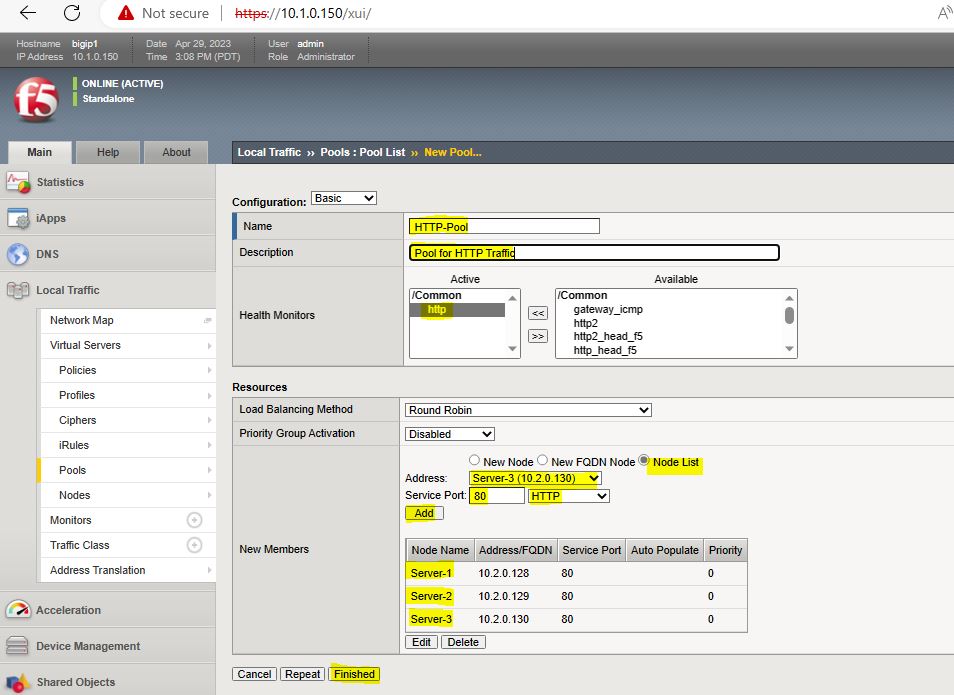The image size is (954, 695).
Task: Click the DNS globe icon
Action: click(18, 254)
